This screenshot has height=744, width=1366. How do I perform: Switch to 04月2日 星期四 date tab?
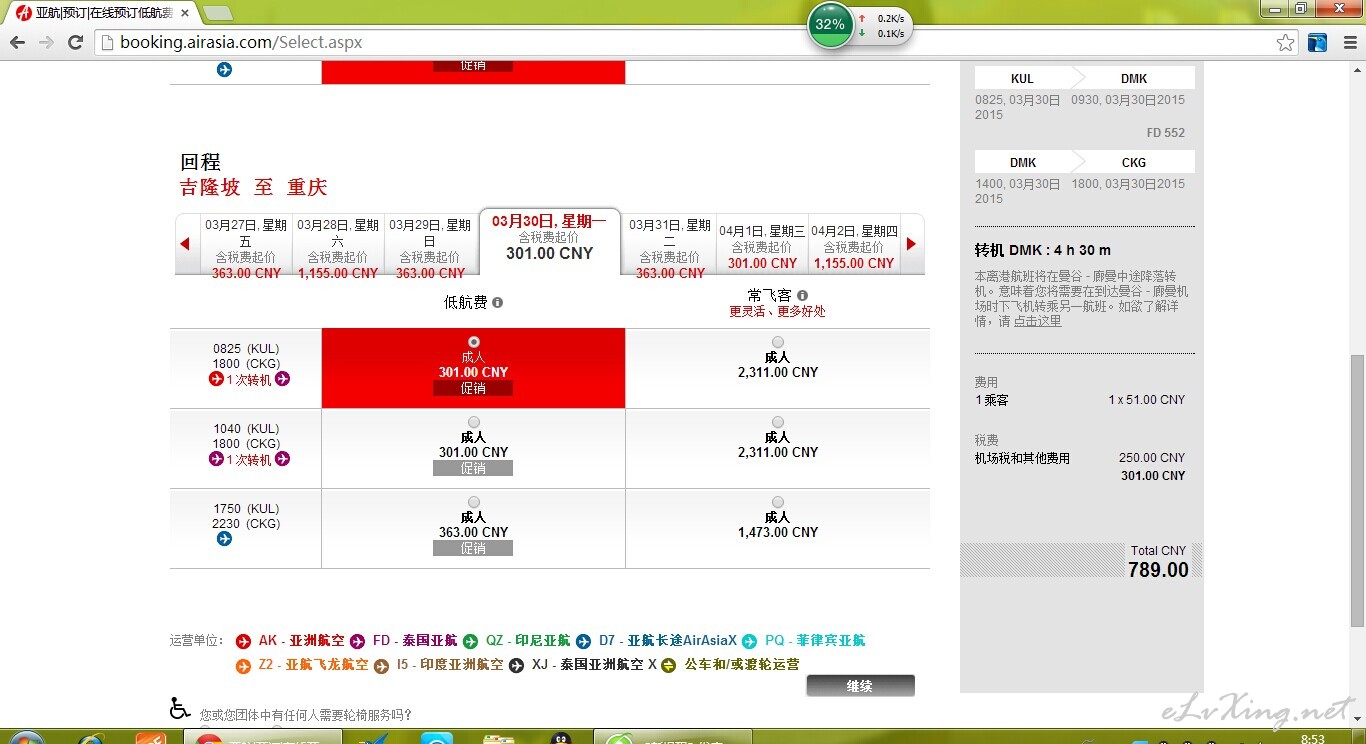[854, 246]
